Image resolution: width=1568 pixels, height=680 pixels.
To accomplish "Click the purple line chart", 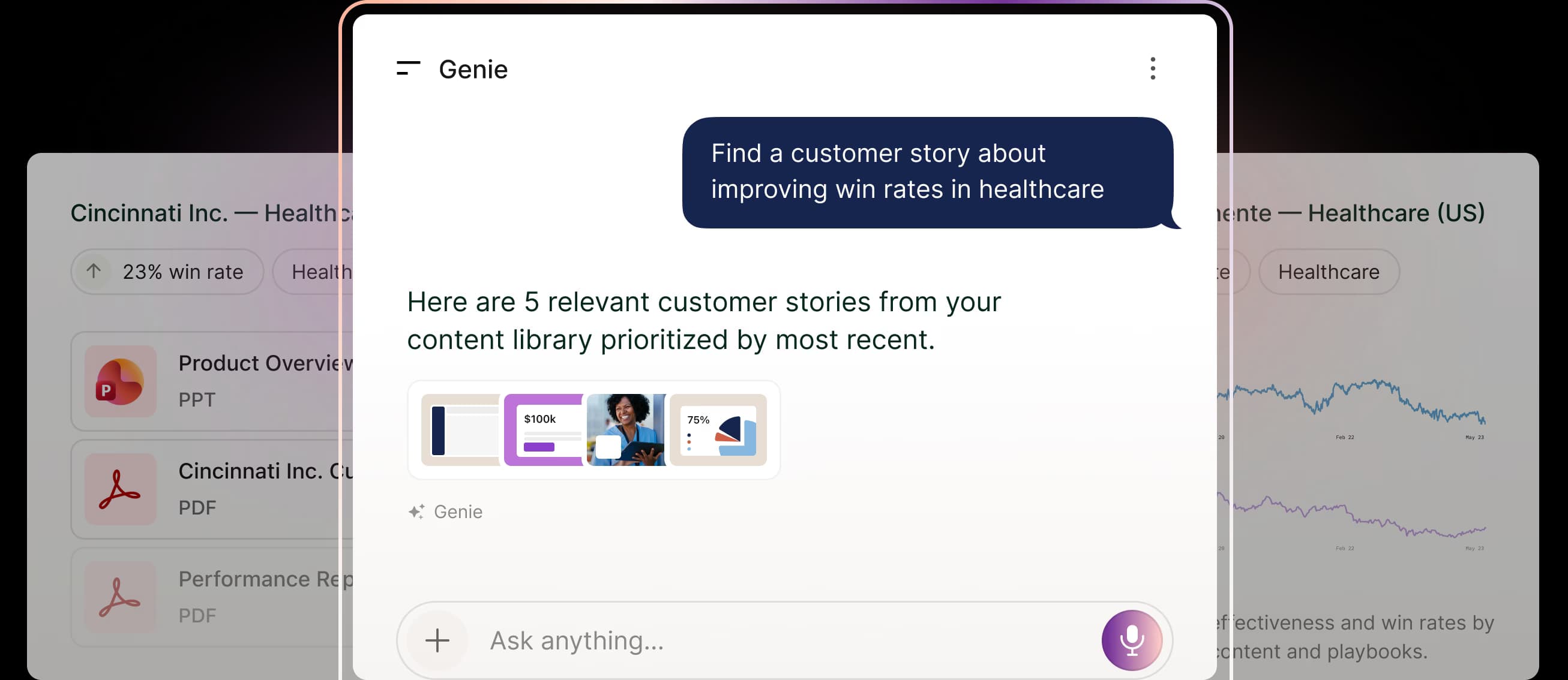I will 1351,517.
